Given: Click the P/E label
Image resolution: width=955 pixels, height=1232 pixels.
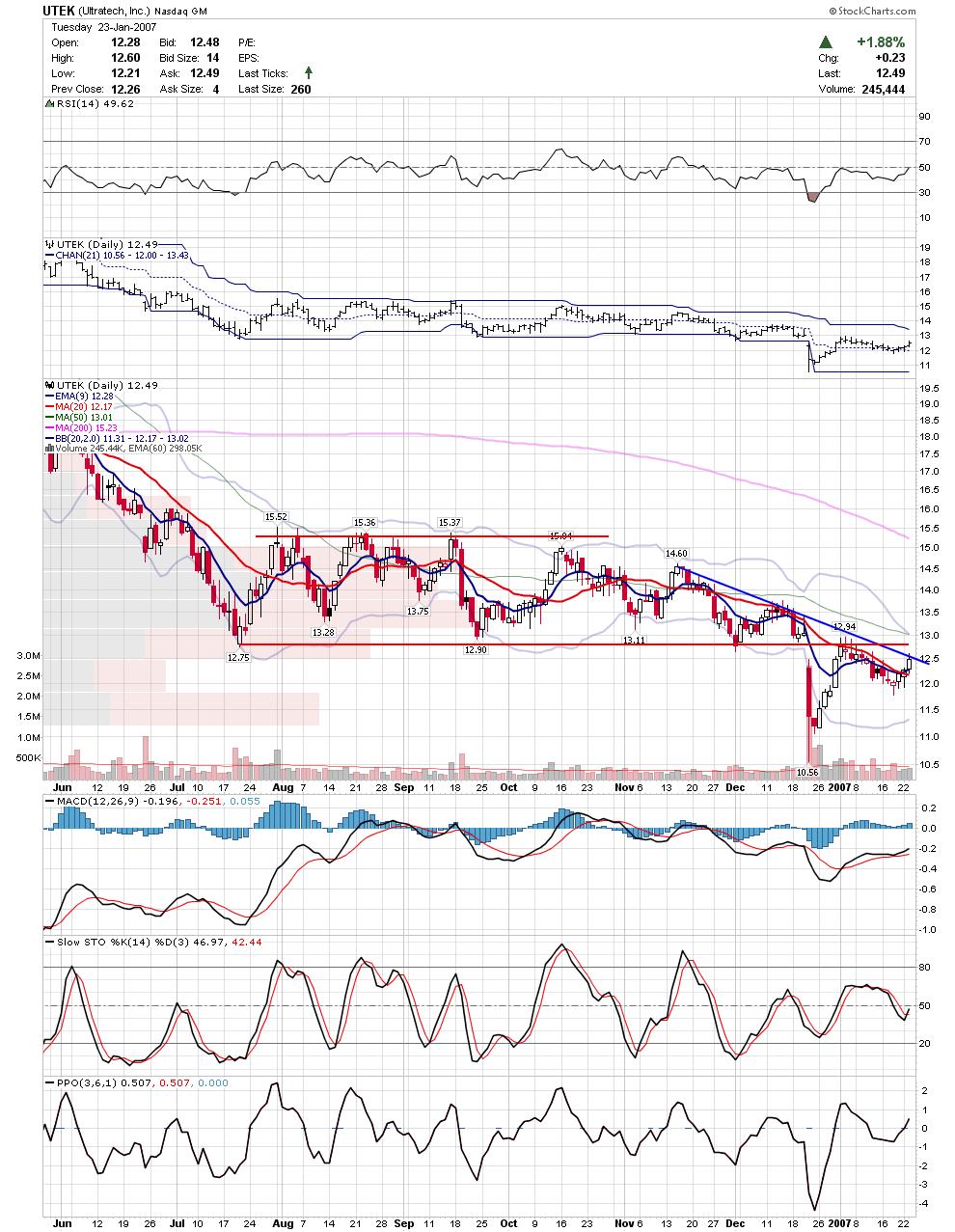Looking at the screenshot, I should (248, 42).
